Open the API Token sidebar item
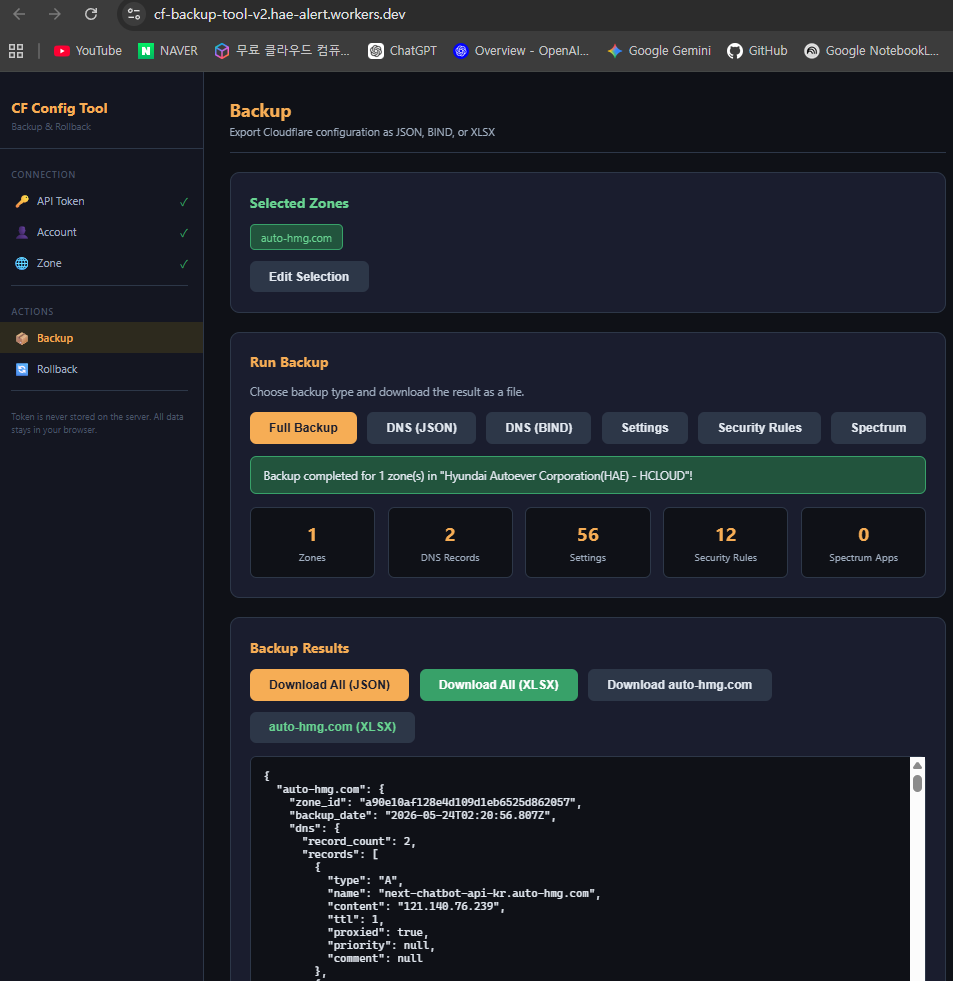 (101, 201)
